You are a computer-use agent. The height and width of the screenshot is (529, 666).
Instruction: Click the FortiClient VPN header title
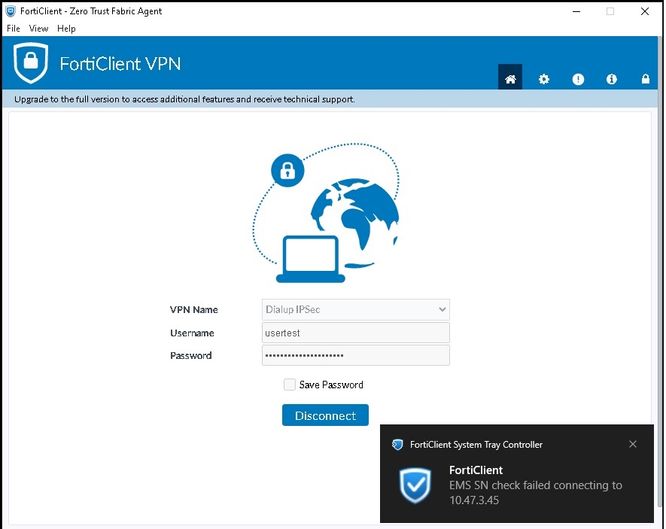click(120, 64)
